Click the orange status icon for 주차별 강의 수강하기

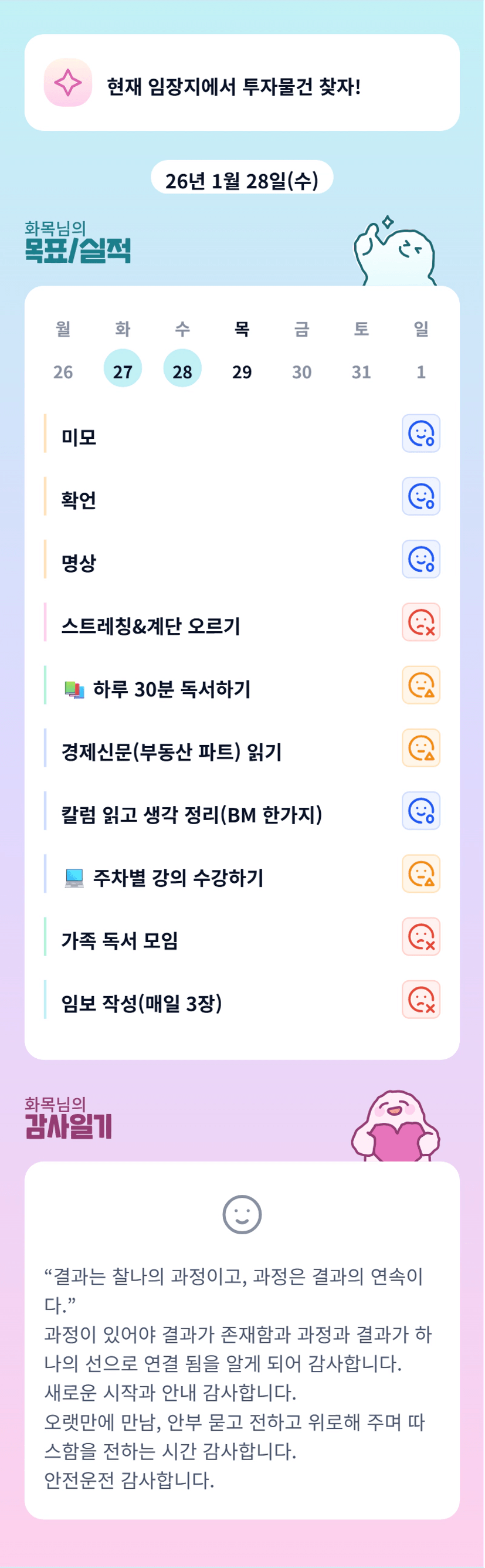coord(420,873)
